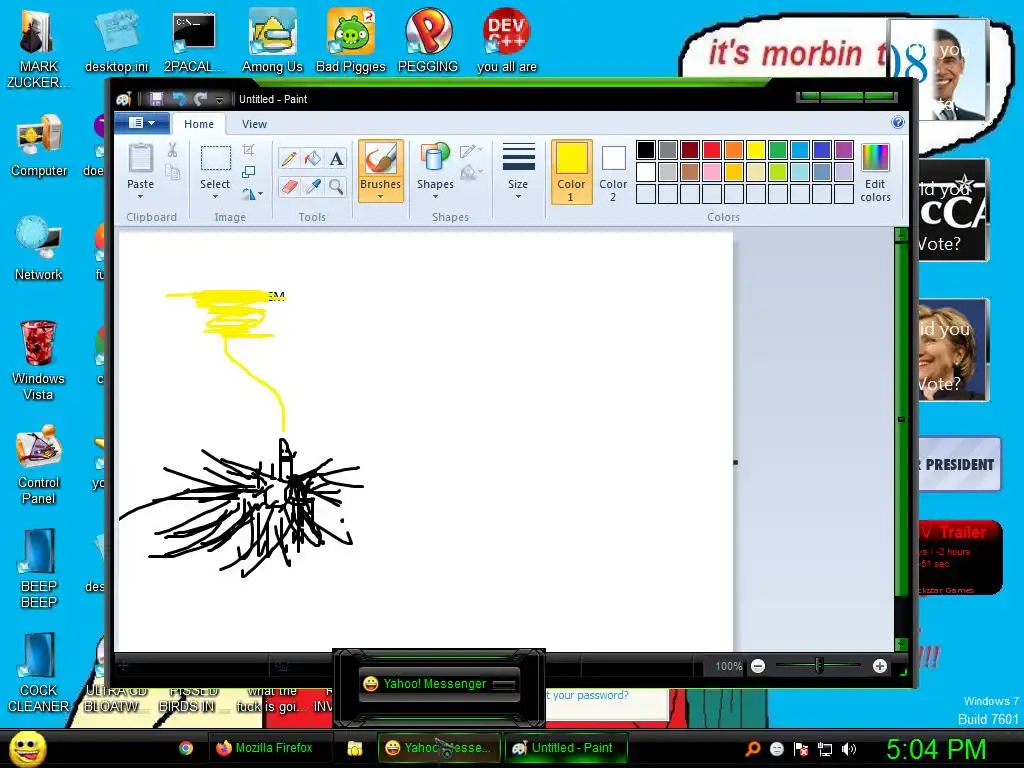Screen dimensions: 1024x768
Task: Pick the green color swatch
Action: tap(778, 150)
